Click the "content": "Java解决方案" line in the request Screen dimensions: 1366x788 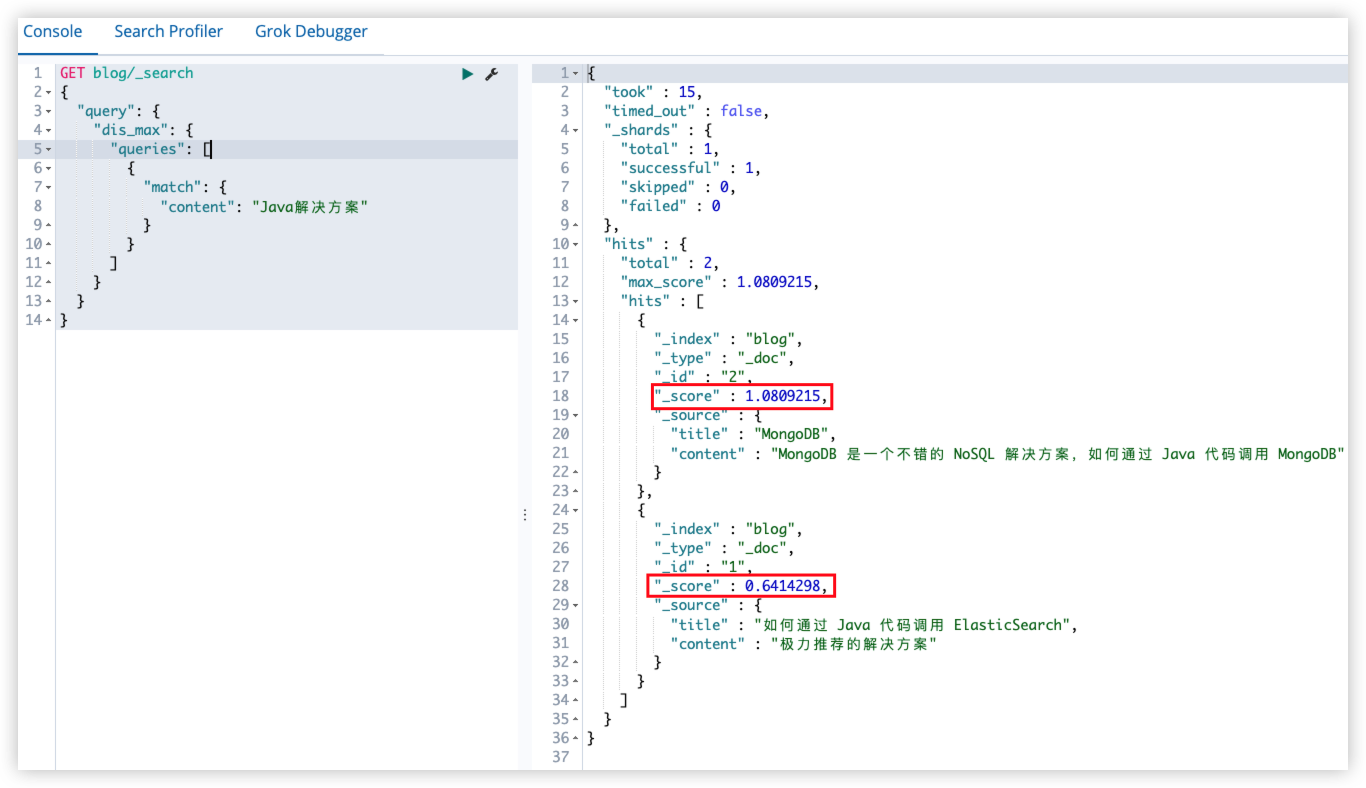coord(265,206)
